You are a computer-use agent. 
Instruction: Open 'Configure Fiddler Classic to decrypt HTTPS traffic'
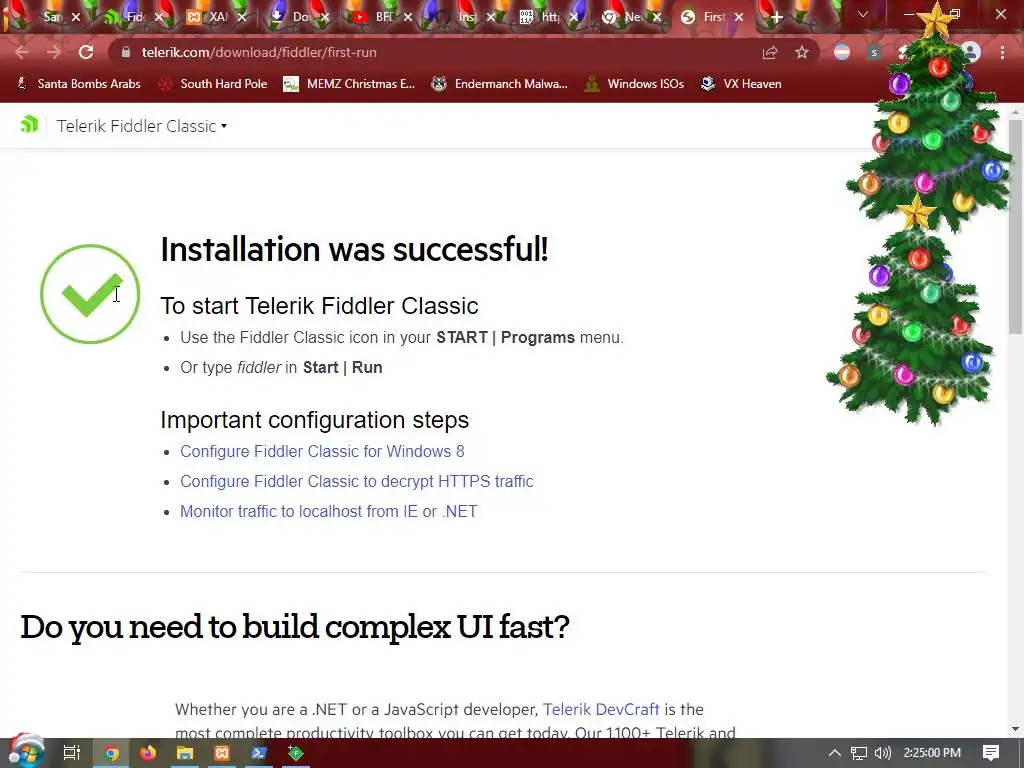357,481
